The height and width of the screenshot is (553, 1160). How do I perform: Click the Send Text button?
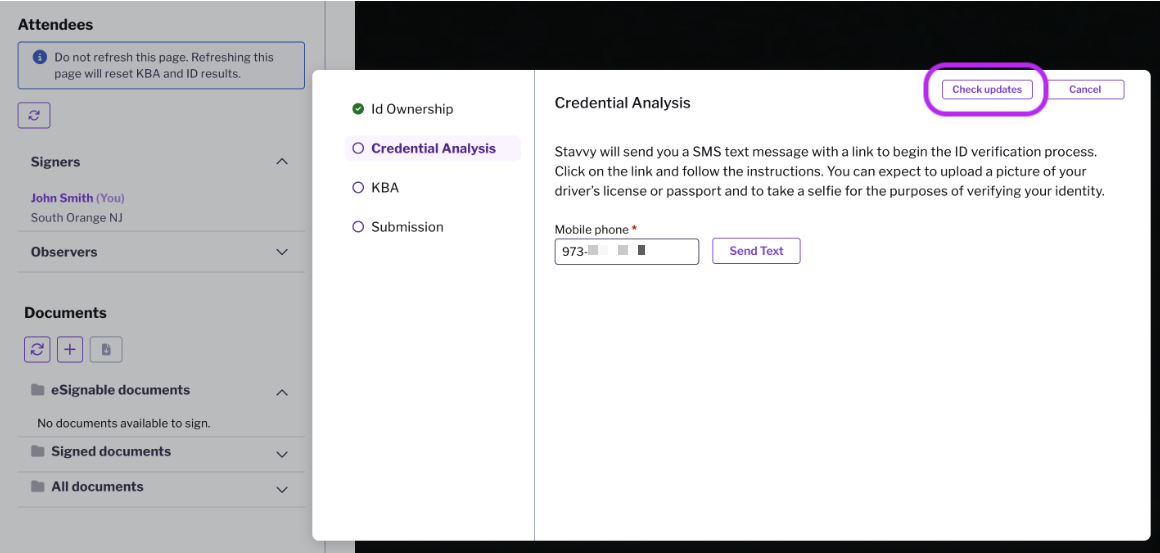pyautogui.click(x=756, y=251)
